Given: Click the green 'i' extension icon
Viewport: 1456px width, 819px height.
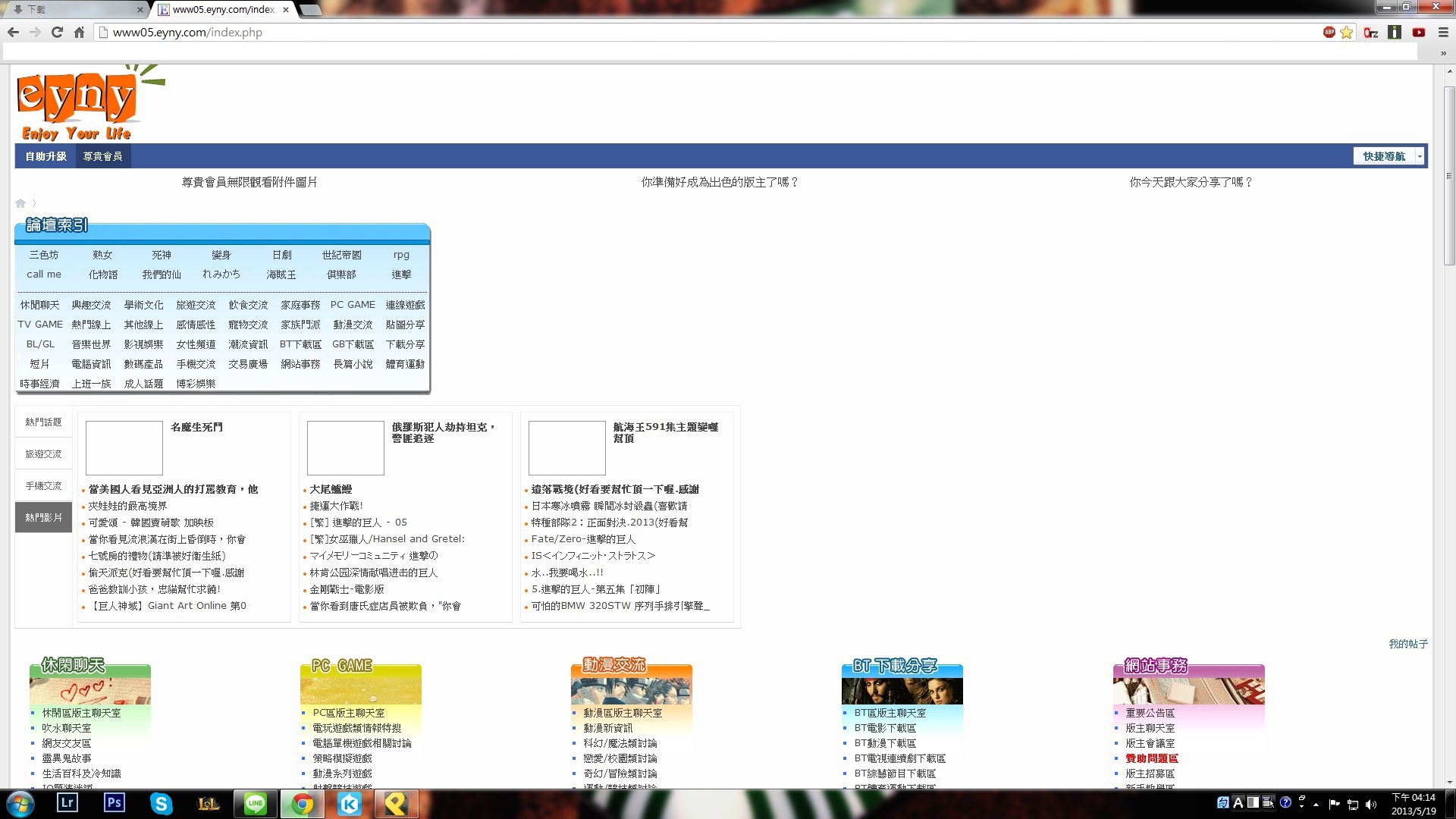Looking at the screenshot, I should coord(1395,32).
